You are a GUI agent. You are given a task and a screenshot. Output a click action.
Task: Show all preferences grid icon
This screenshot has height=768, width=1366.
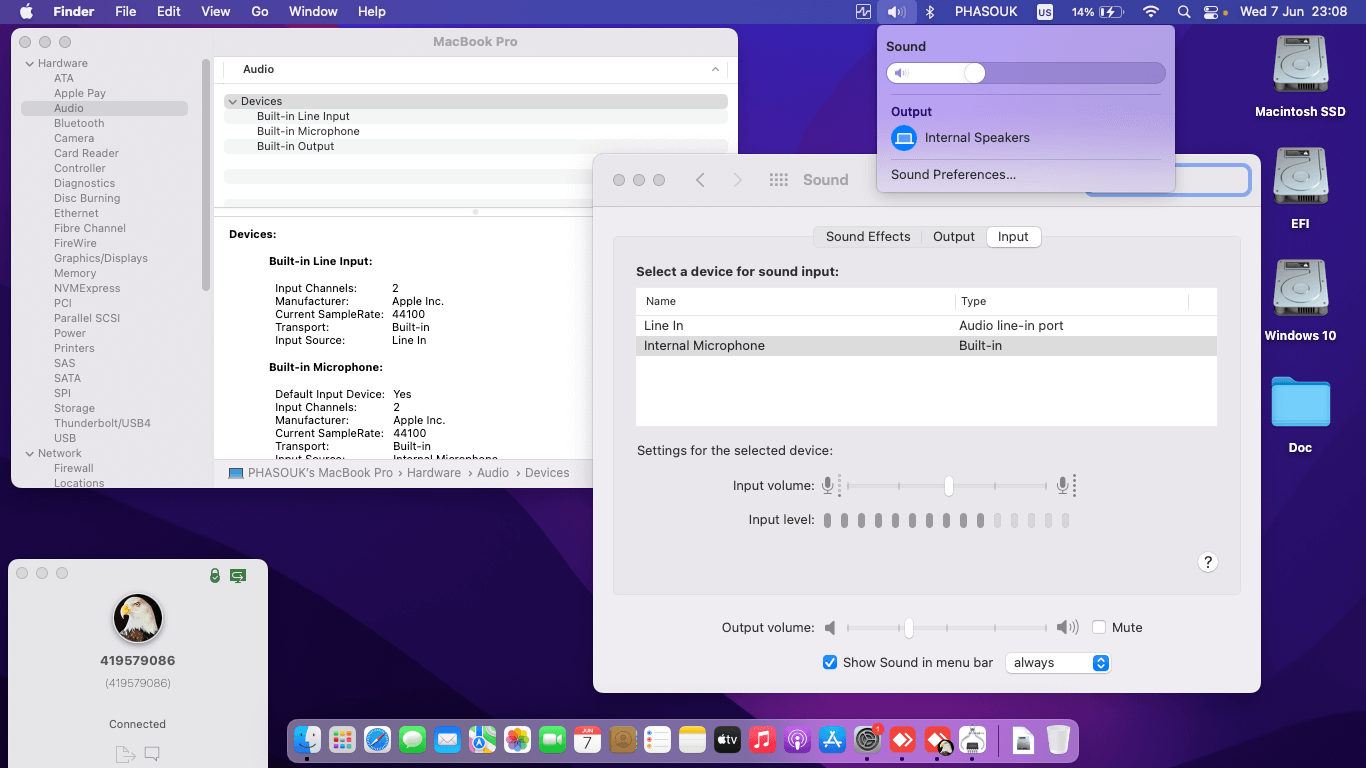pyautogui.click(x=779, y=180)
